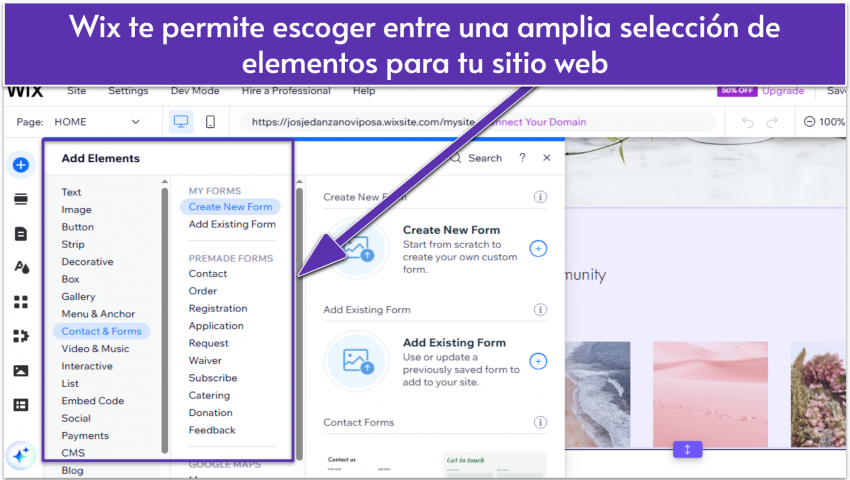
Task: Choose Waiver premade form
Action: point(205,360)
